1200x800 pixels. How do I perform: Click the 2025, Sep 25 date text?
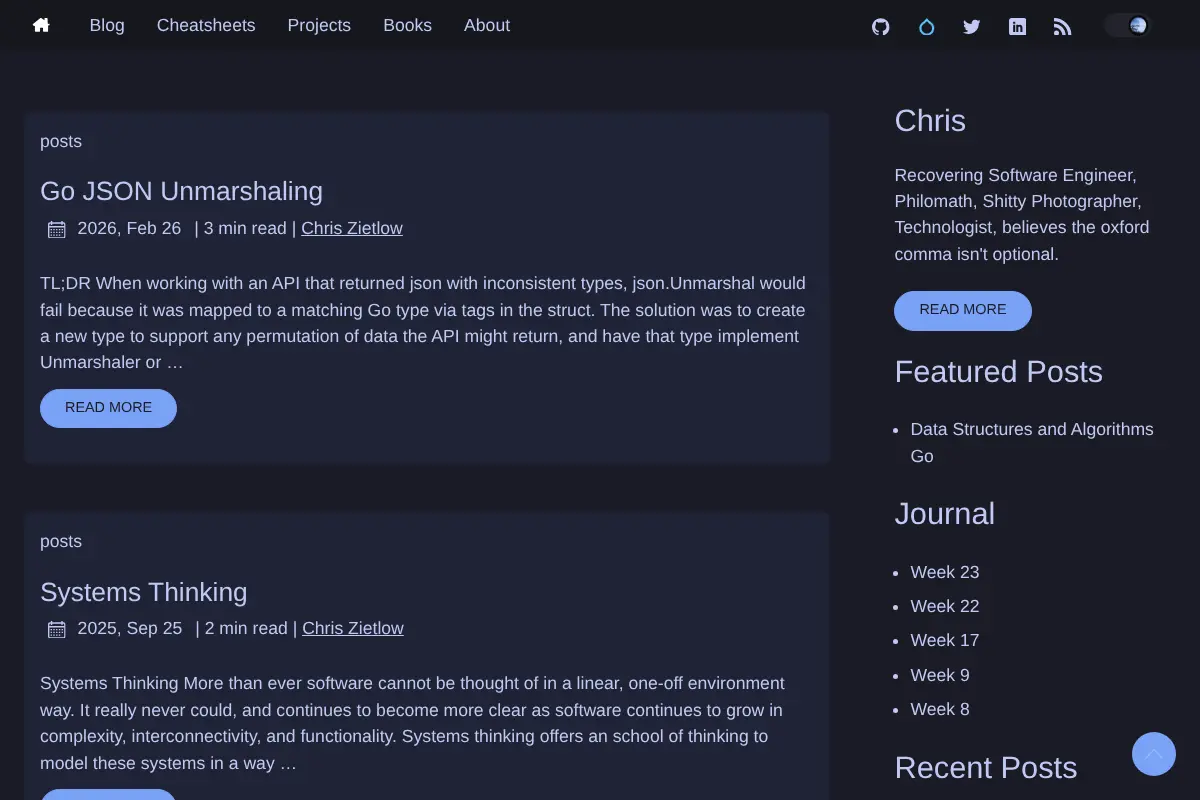[x=130, y=628]
